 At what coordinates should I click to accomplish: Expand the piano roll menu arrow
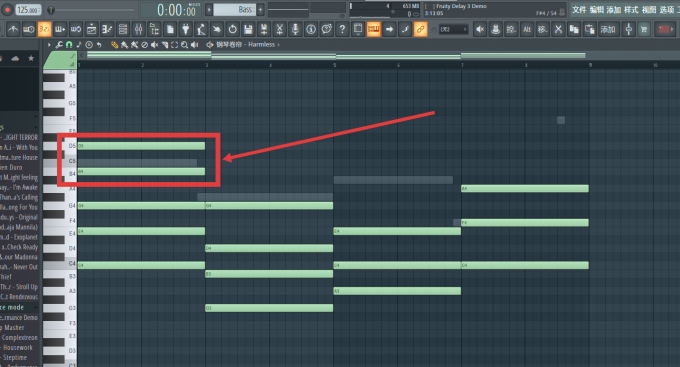click(x=49, y=45)
